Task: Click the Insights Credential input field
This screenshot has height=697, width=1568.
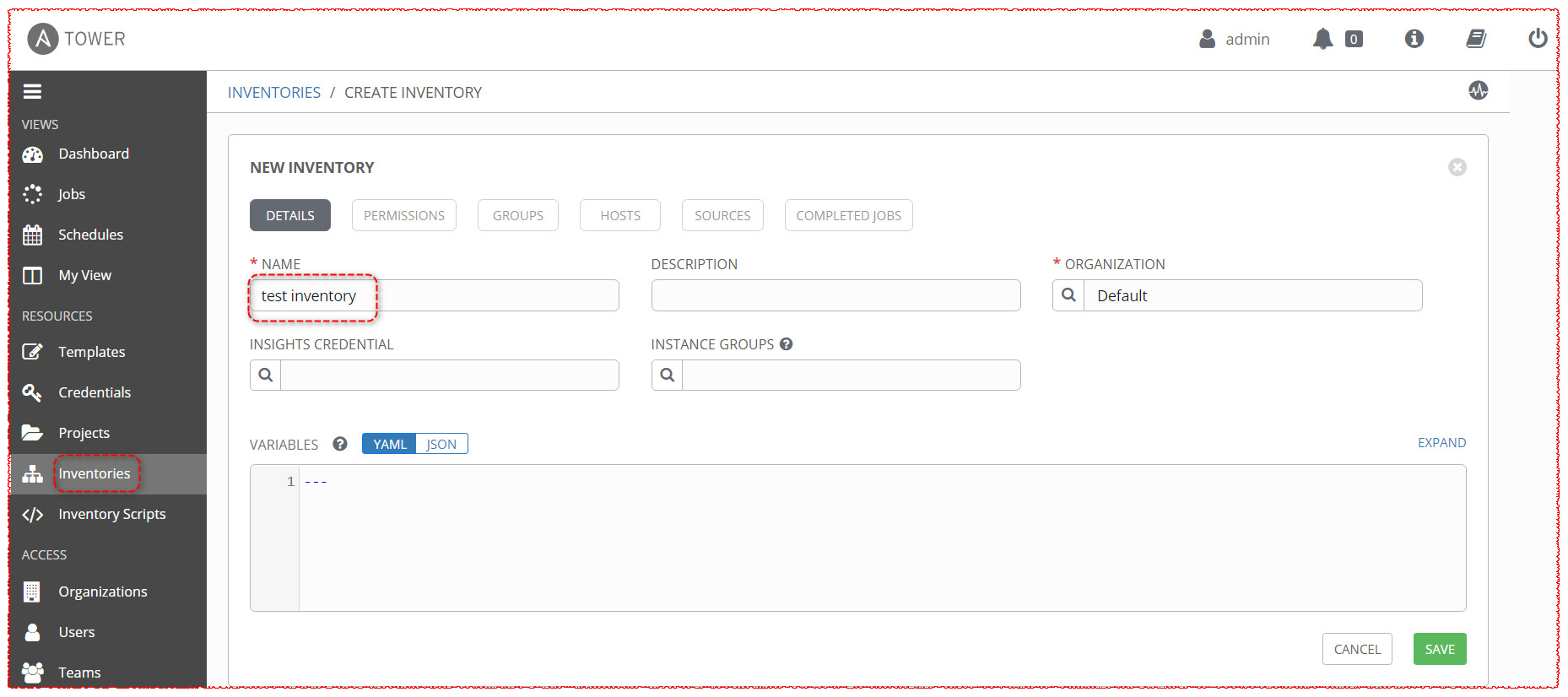Action: tap(450, 375)
